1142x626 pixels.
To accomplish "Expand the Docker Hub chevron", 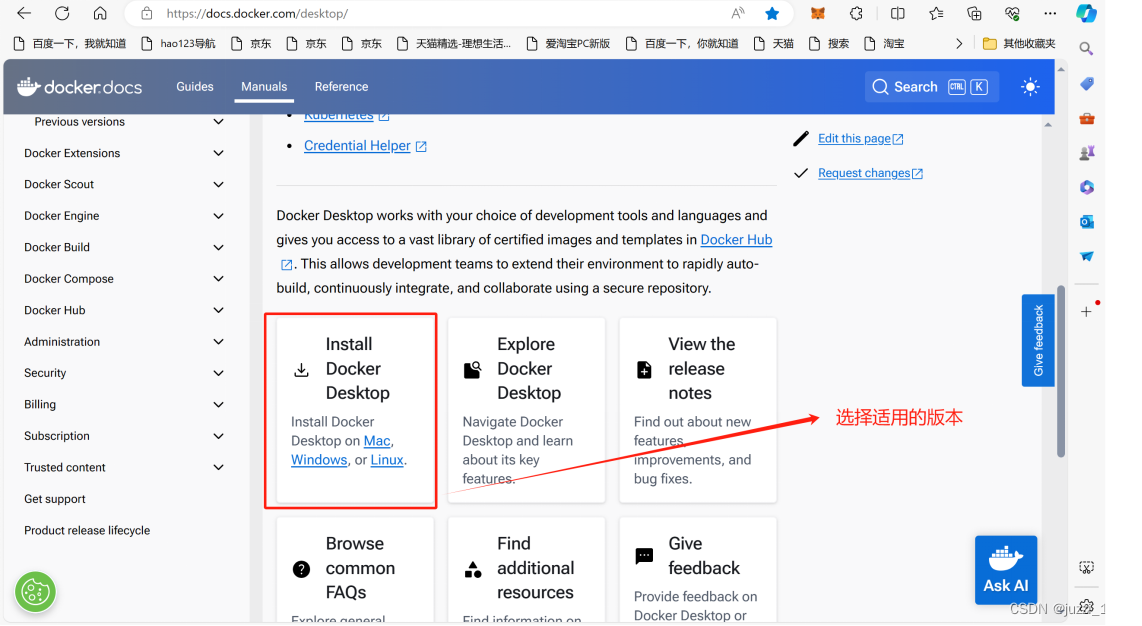I will [x=218, y=310].
